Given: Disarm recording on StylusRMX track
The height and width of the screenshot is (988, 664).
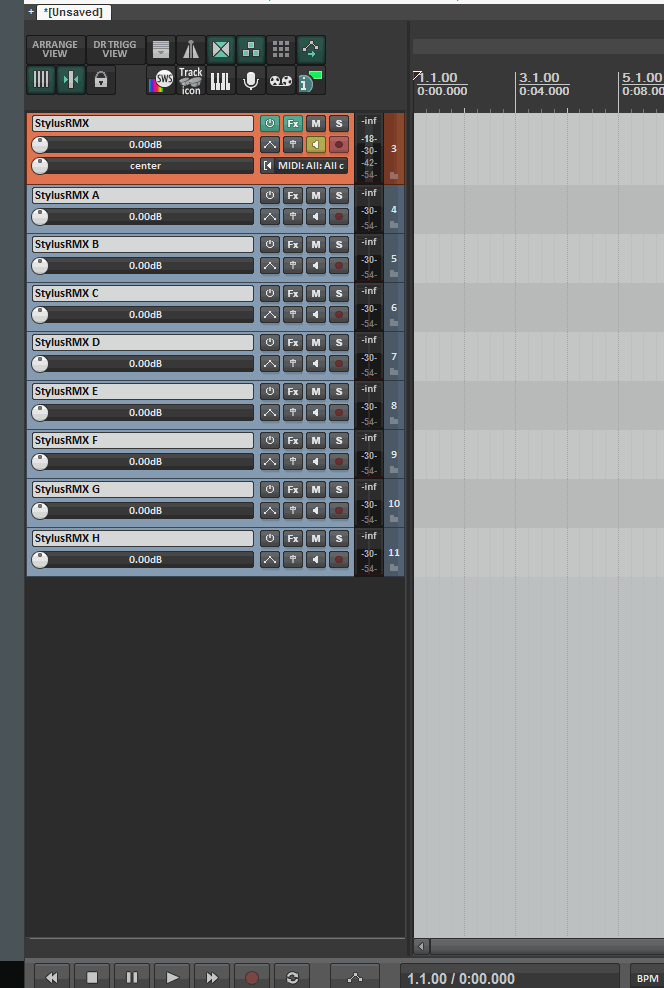Looking at the screenshot, I should (339, 145).
